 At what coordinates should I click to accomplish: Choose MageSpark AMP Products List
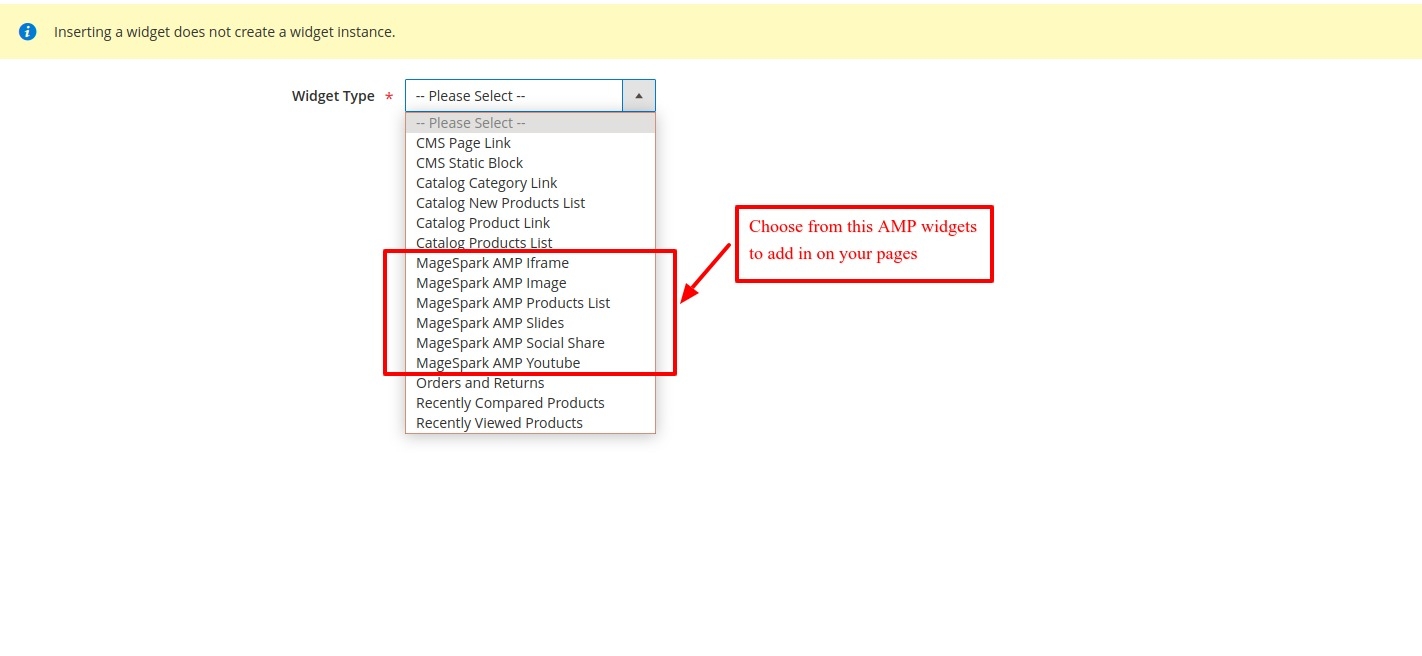pyautogui.click(x=530, y=303)
